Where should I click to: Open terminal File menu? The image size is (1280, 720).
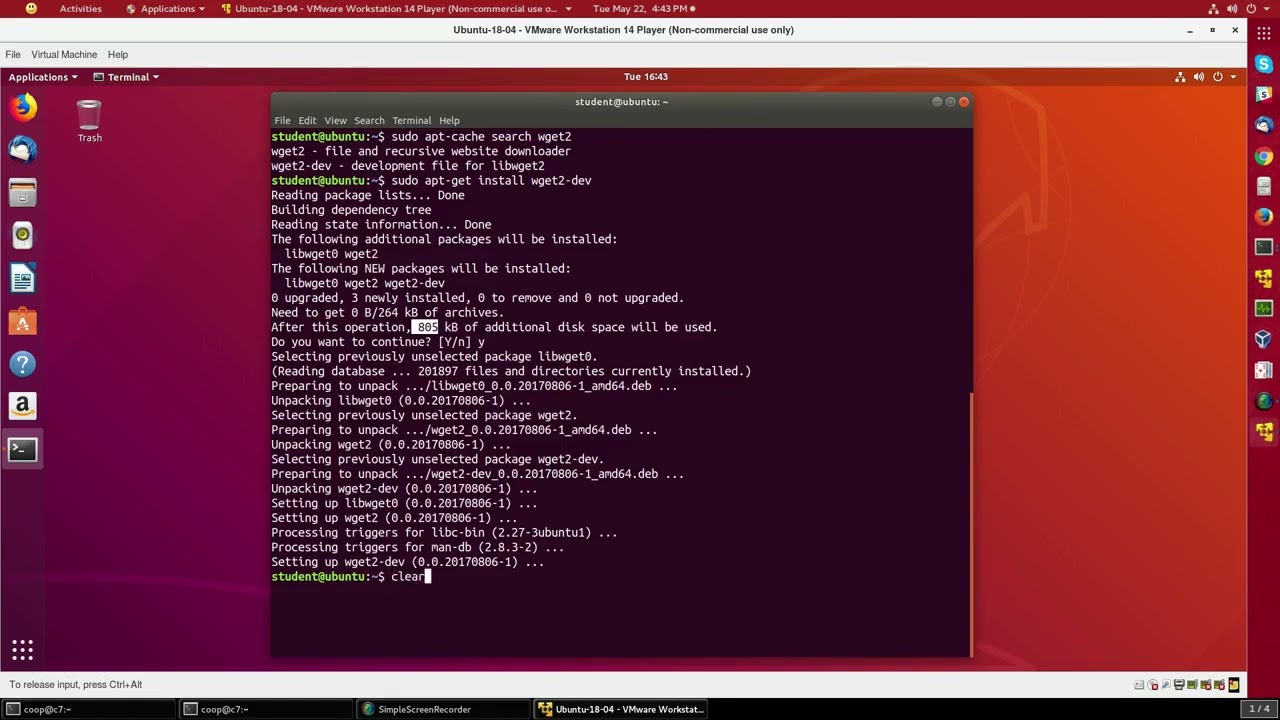282,121
